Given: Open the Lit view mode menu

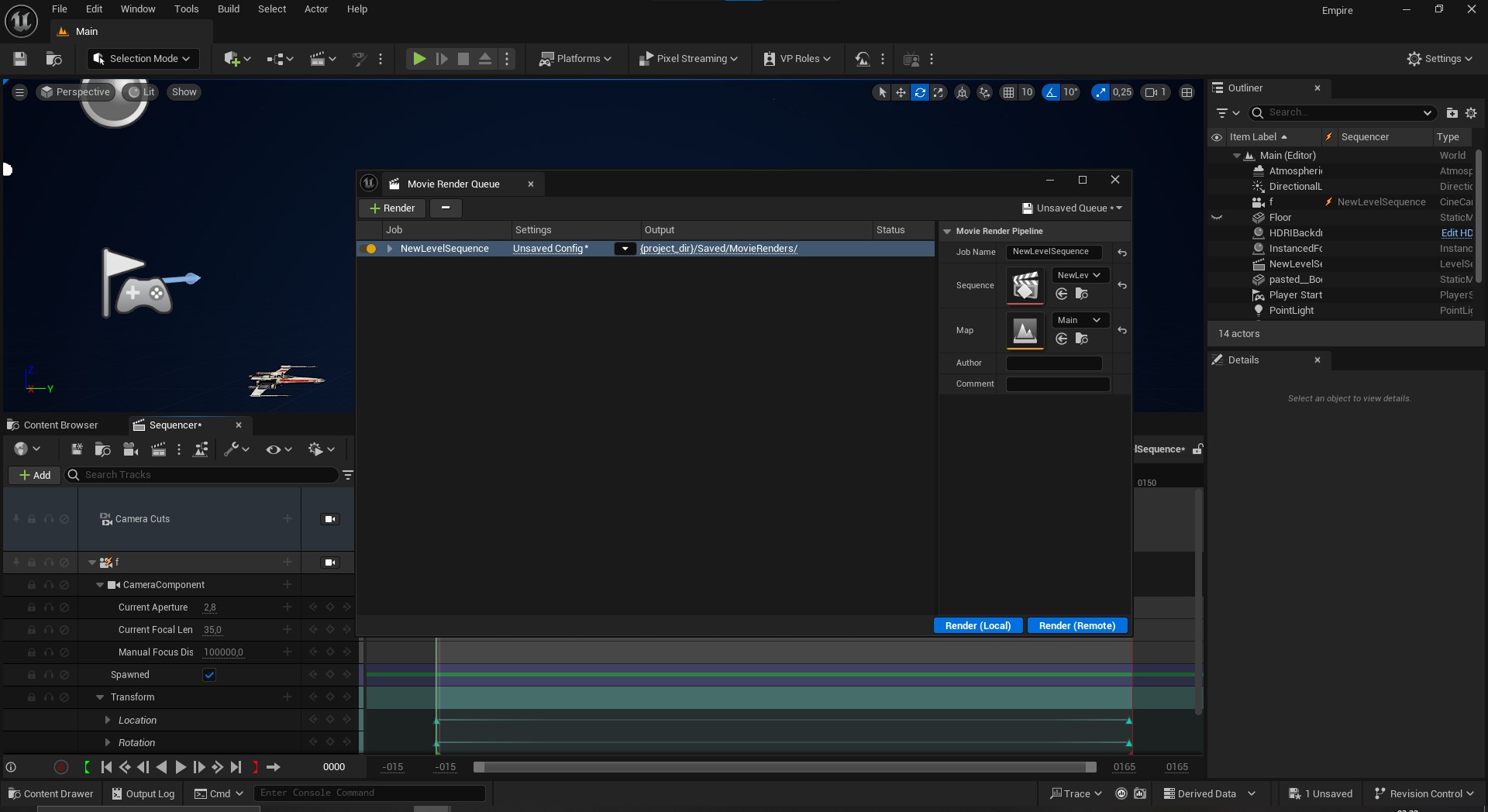Looking at the screenshot, I should tap(141, 92).
